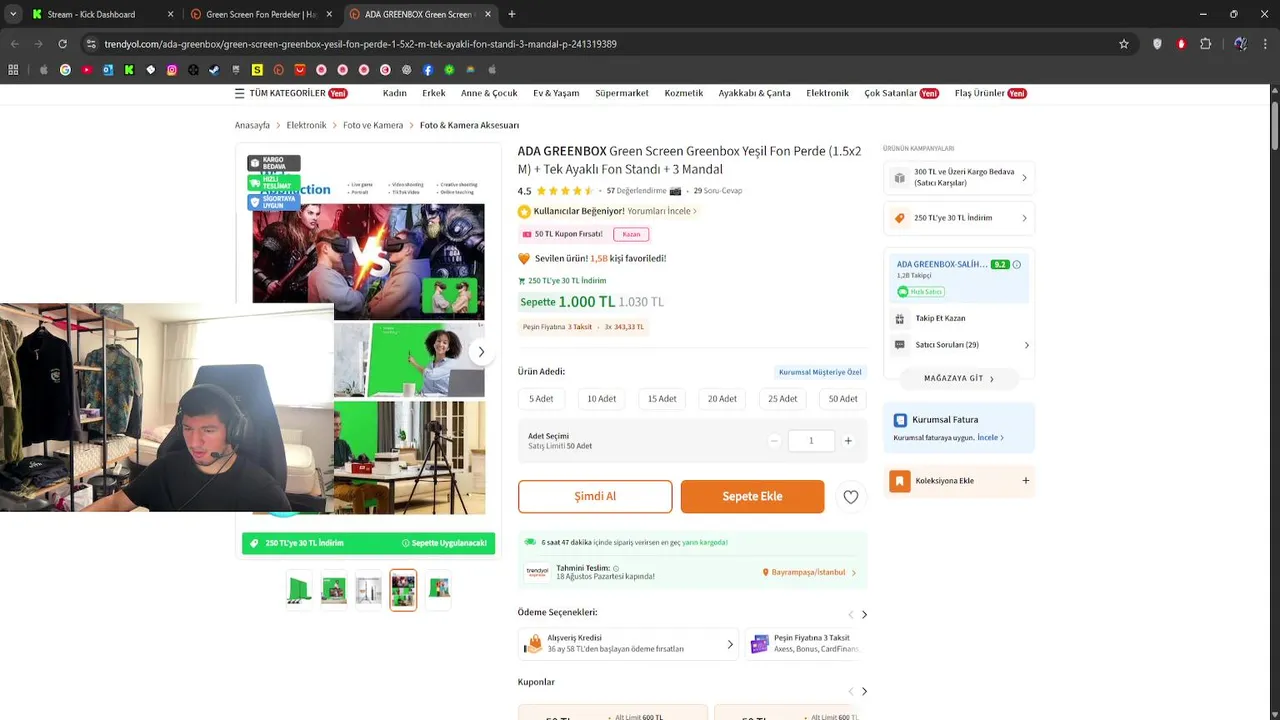Expand Alışveriş Kredisi payment option
Image resolution: width=1280 pixels, height=720 pixels.
point(628,644)
